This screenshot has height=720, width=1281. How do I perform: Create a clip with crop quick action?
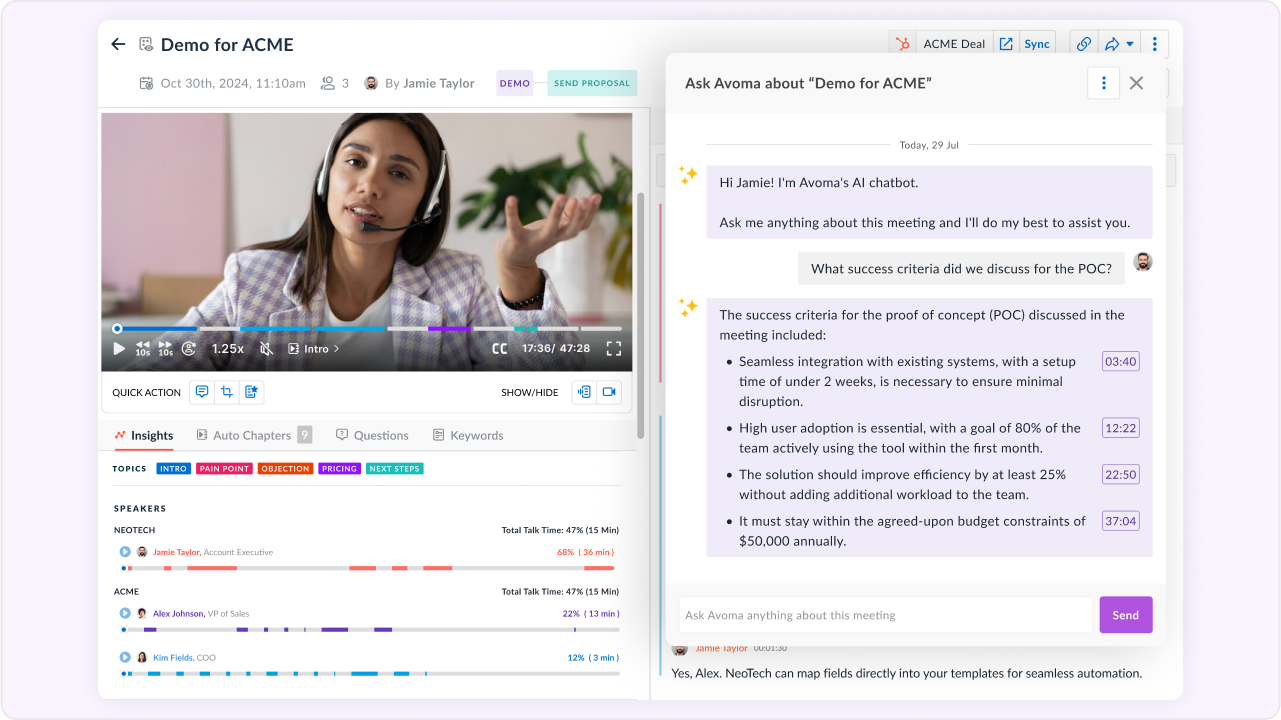pyautogui.click(x=227, y=392)
